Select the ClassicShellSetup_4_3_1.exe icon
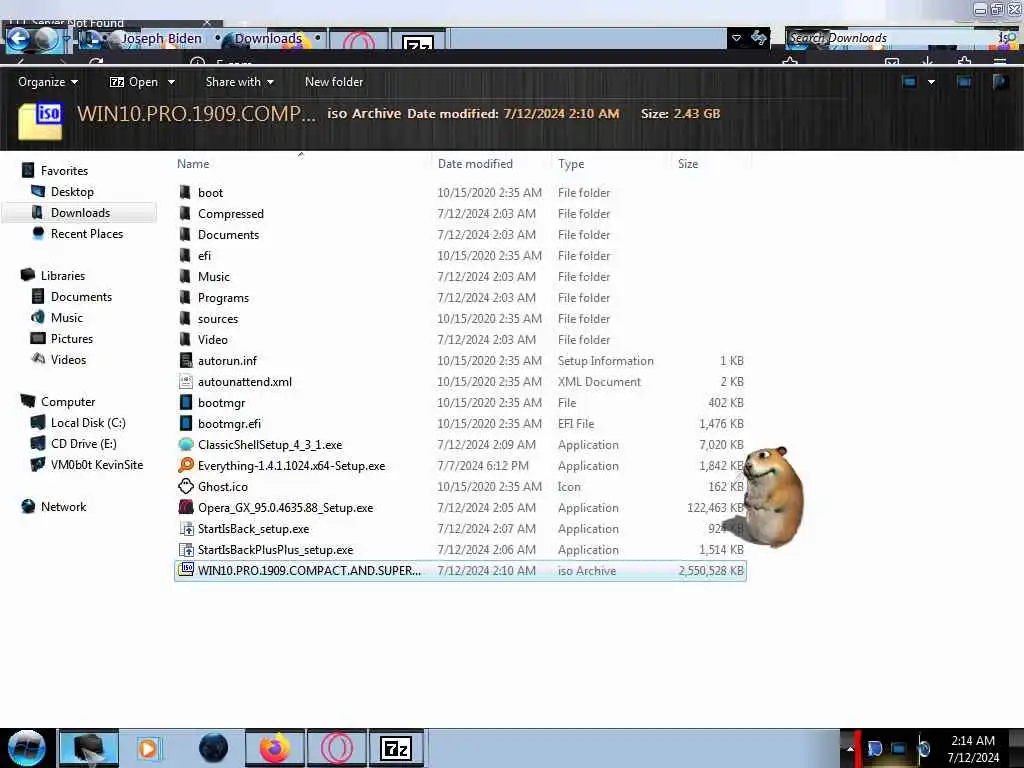1024x768 pixels. [x=186, y=445]
